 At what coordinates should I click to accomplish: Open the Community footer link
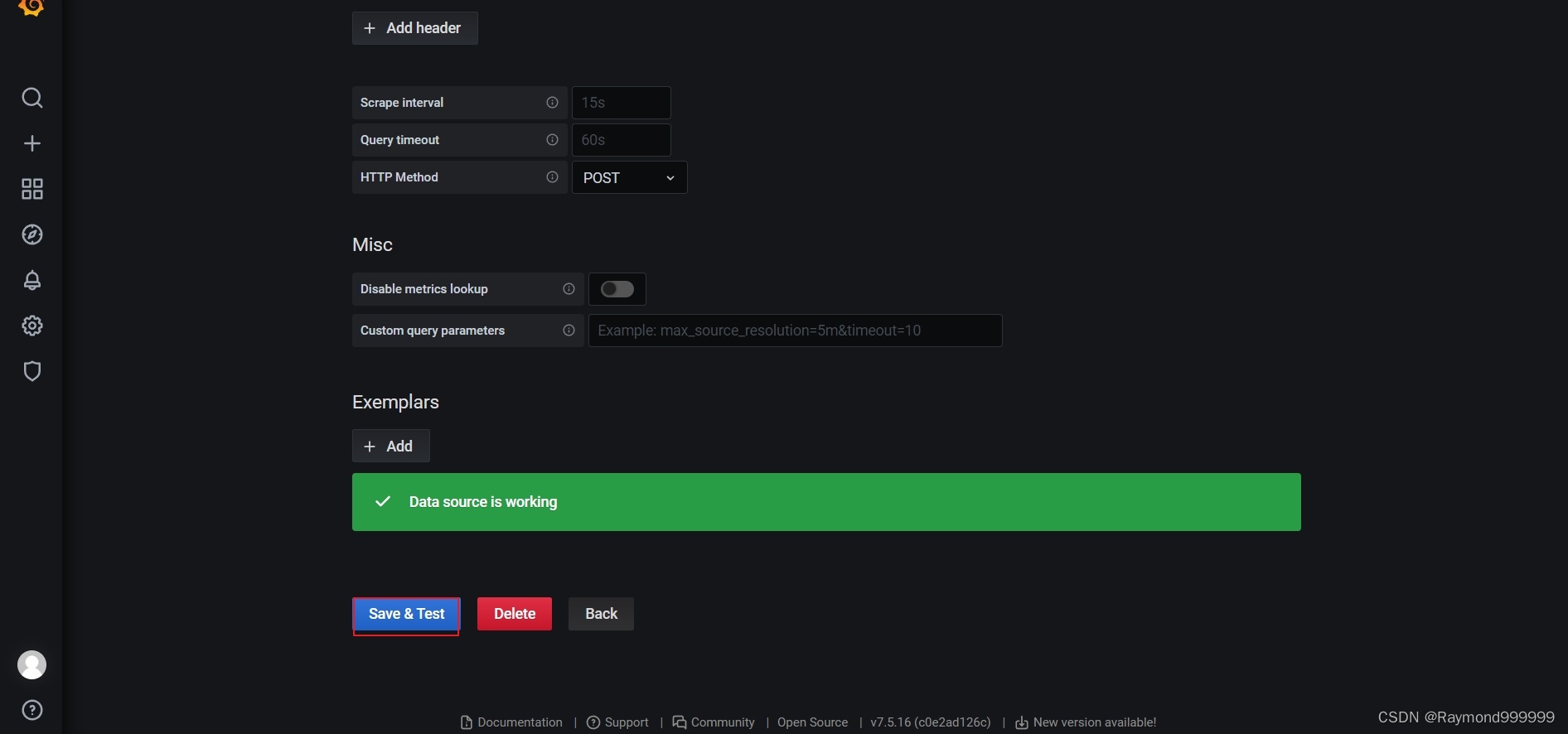(x=714, y=722)
